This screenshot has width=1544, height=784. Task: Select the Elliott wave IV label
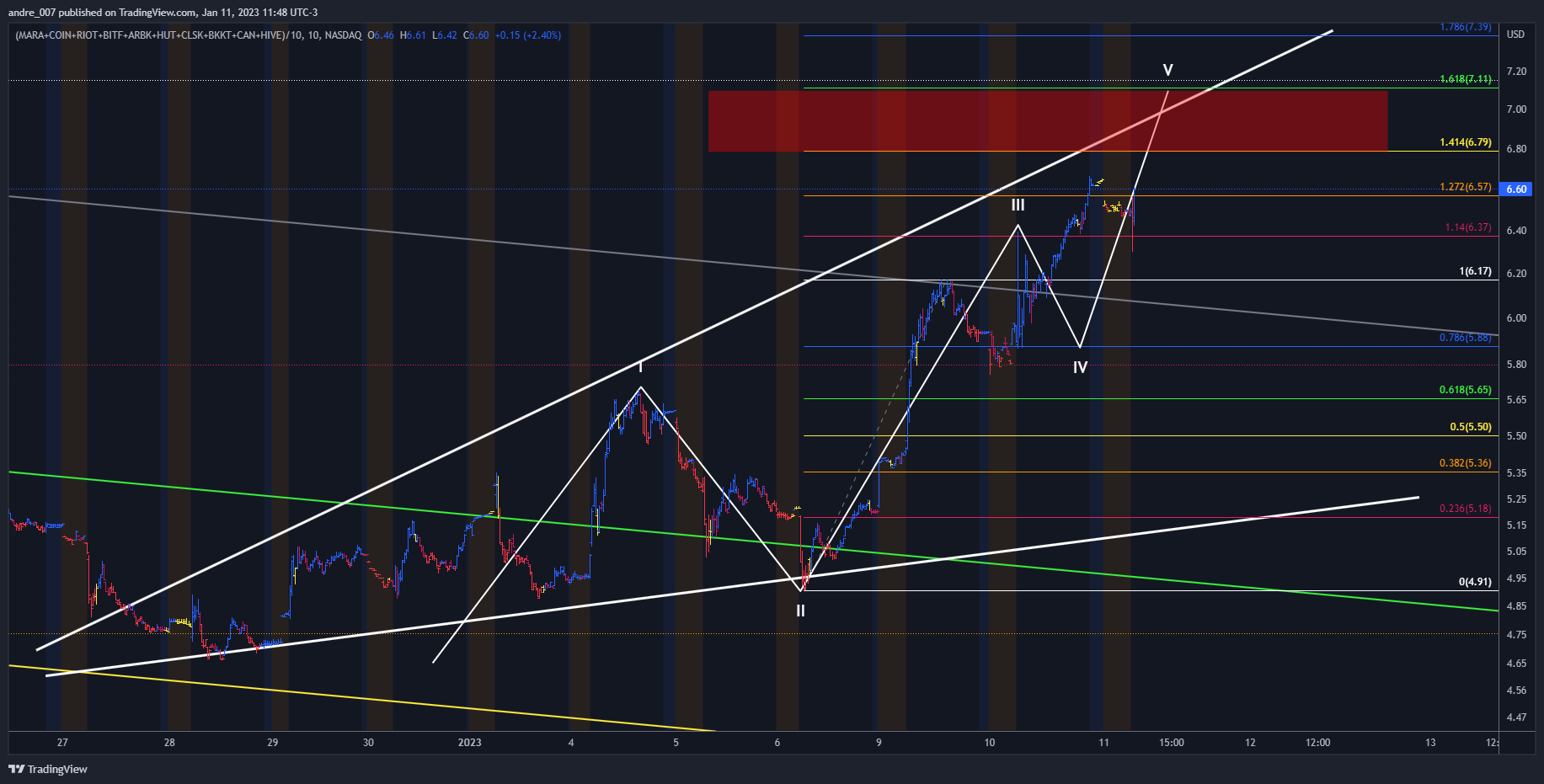tap(1080, 367)
